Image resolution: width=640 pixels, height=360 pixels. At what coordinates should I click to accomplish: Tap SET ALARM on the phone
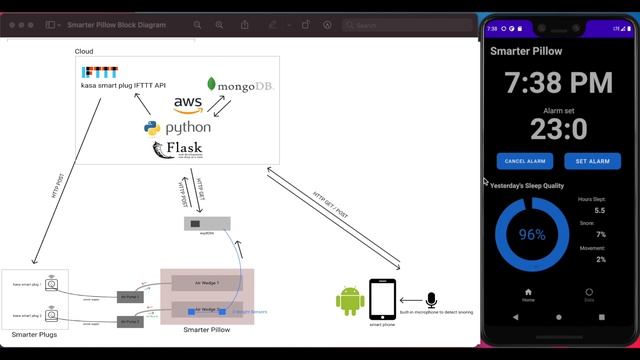coord(593,161)
